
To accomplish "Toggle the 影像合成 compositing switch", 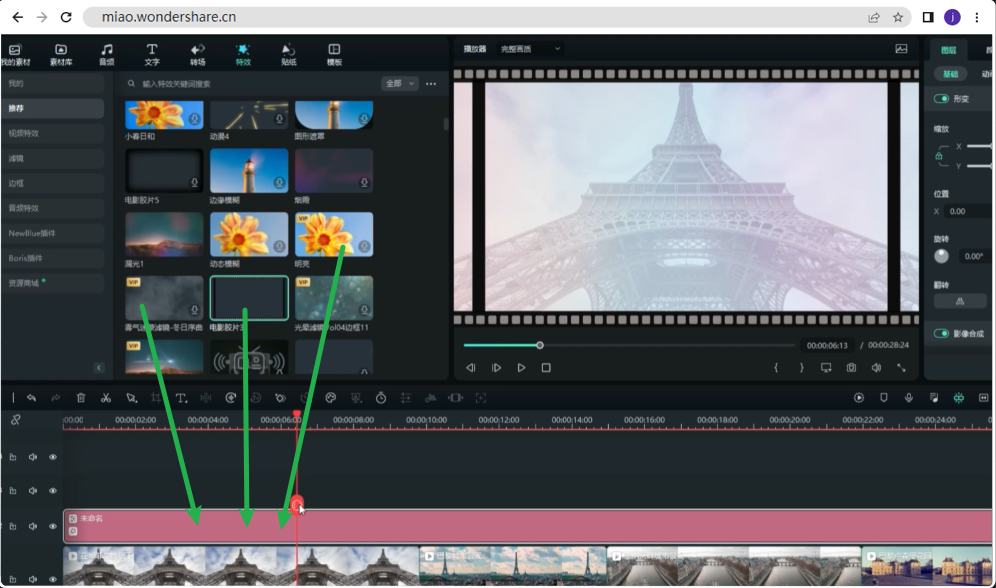I will click(941, 333).
